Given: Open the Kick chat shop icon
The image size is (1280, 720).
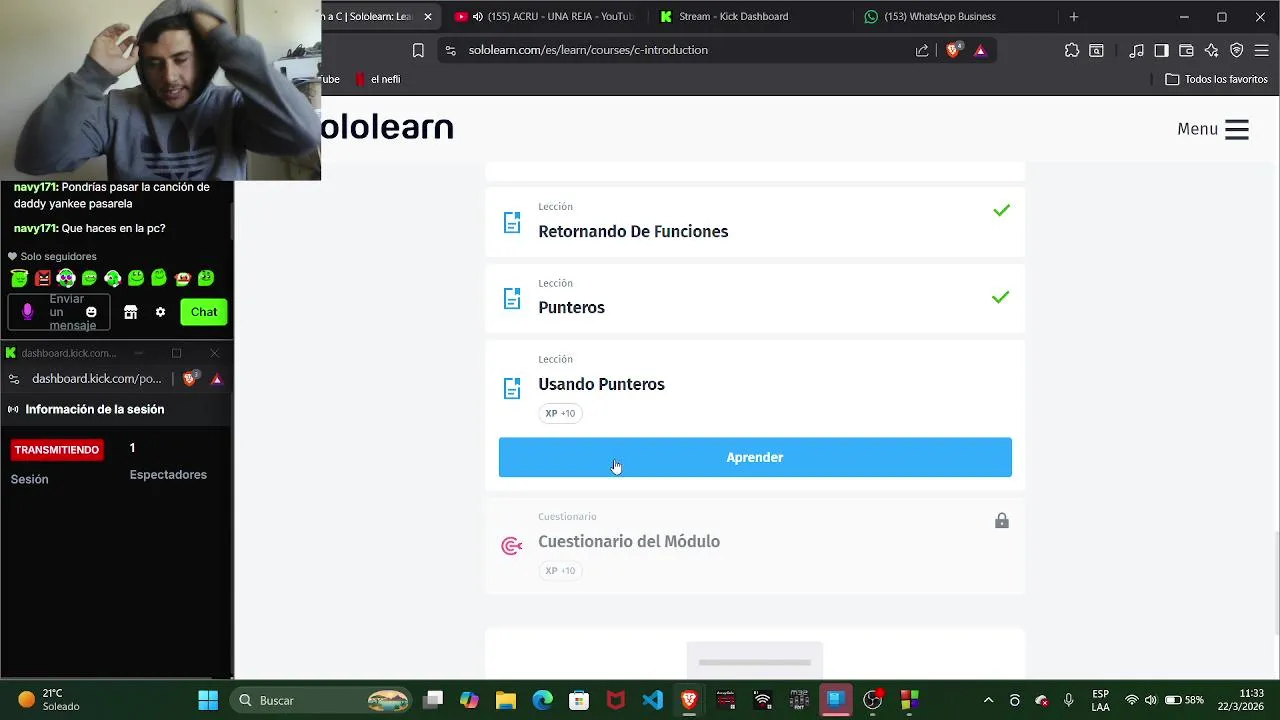Looking at the screenshot, I should click(130, 312).
